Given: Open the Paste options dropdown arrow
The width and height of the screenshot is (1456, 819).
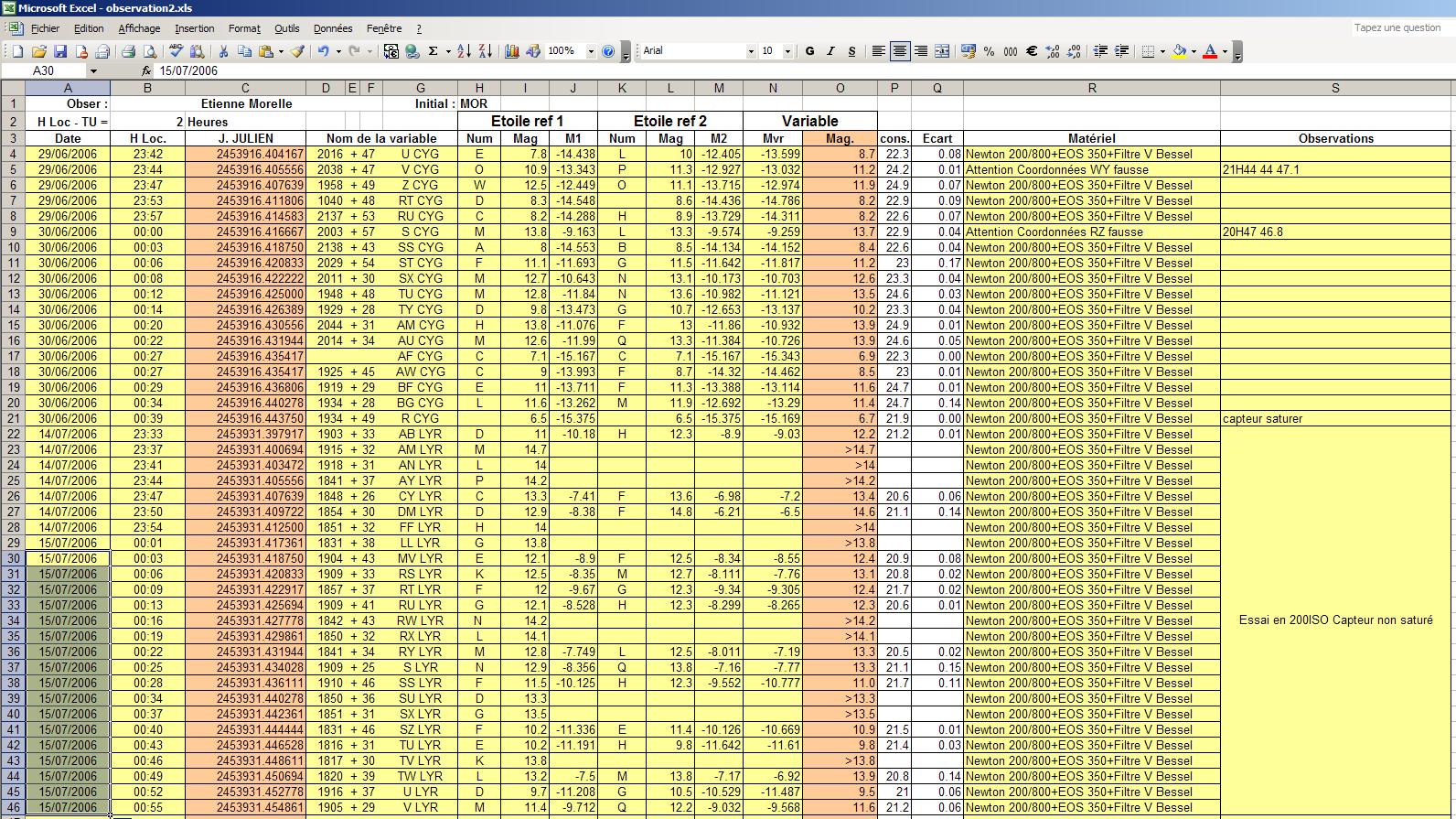Looking at the screenshot, I should click(x=280, y=51).
